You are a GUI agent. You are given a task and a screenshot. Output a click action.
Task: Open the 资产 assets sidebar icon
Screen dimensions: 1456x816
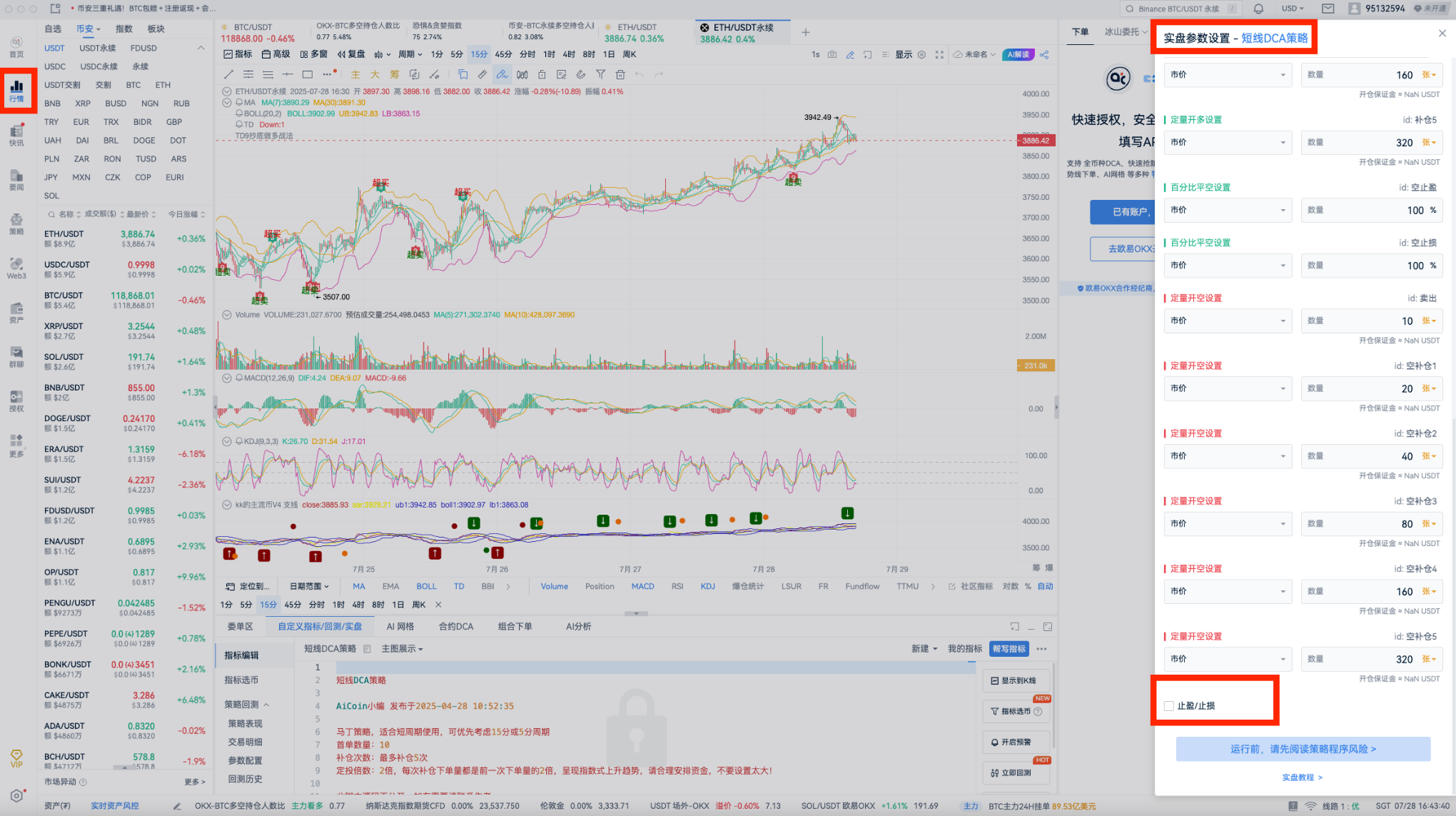16,313
